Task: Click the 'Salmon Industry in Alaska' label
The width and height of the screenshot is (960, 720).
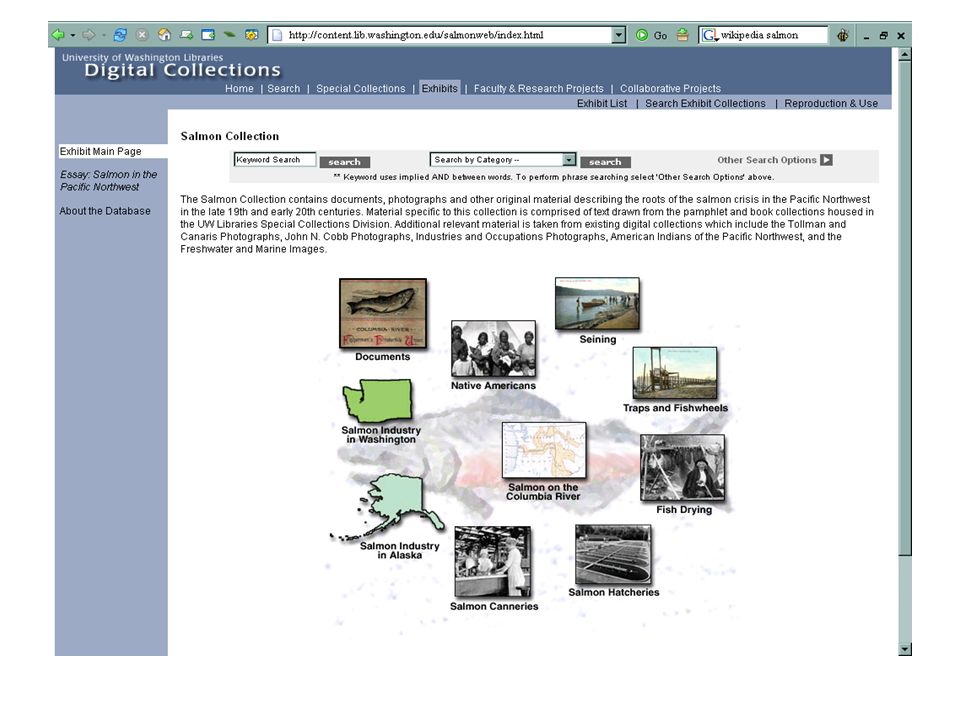Action: click(400, 550)
